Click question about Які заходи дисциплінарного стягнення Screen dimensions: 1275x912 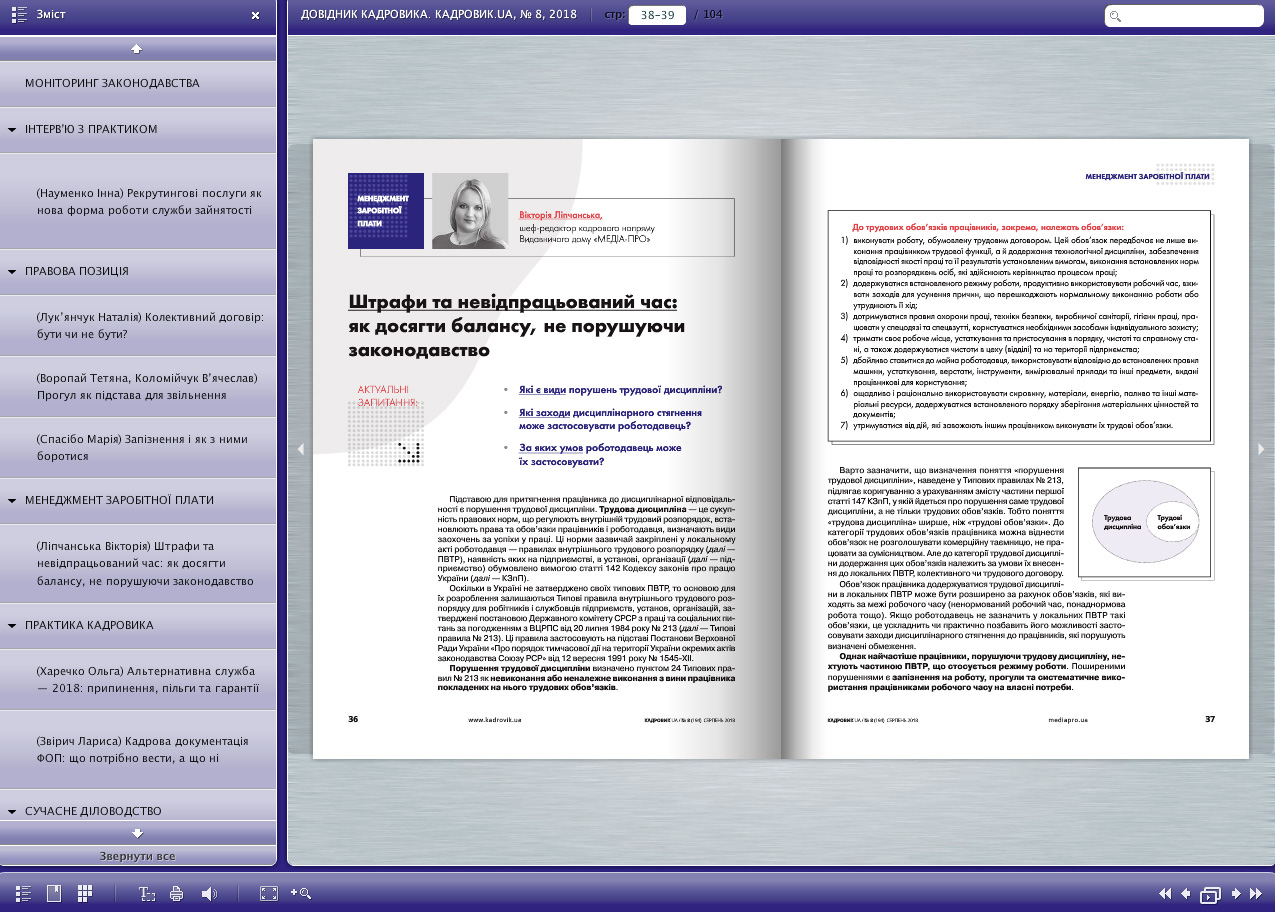click(x=610, y=419)
